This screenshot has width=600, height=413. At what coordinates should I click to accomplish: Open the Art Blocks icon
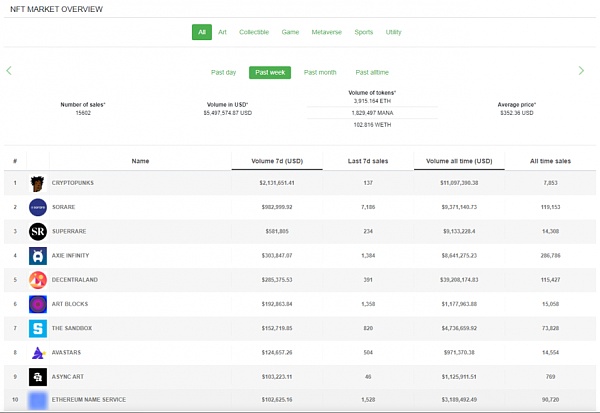[x=38, y=304]
